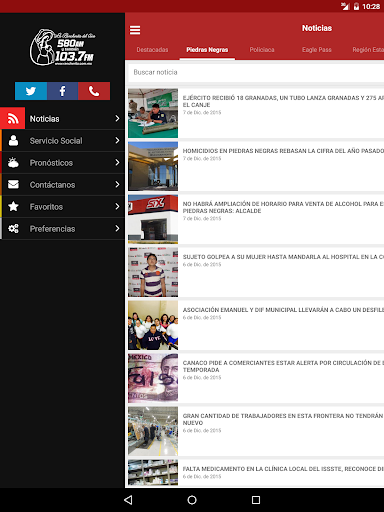Expand the Noticias chevron arrow

tap(117, 118)
